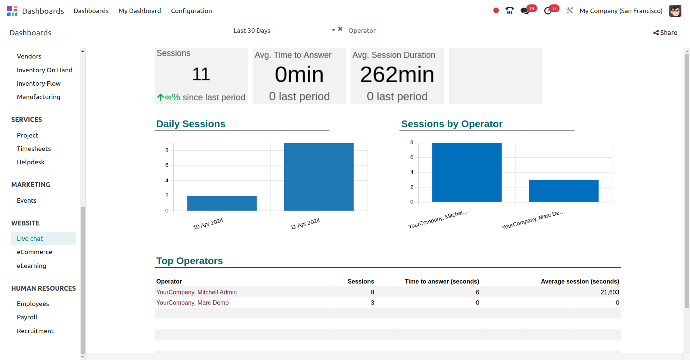The width and height of the screenshot is (690, 360).
Task: Click the Avg. Session Duration scorecard
Action: pos(397,76)
